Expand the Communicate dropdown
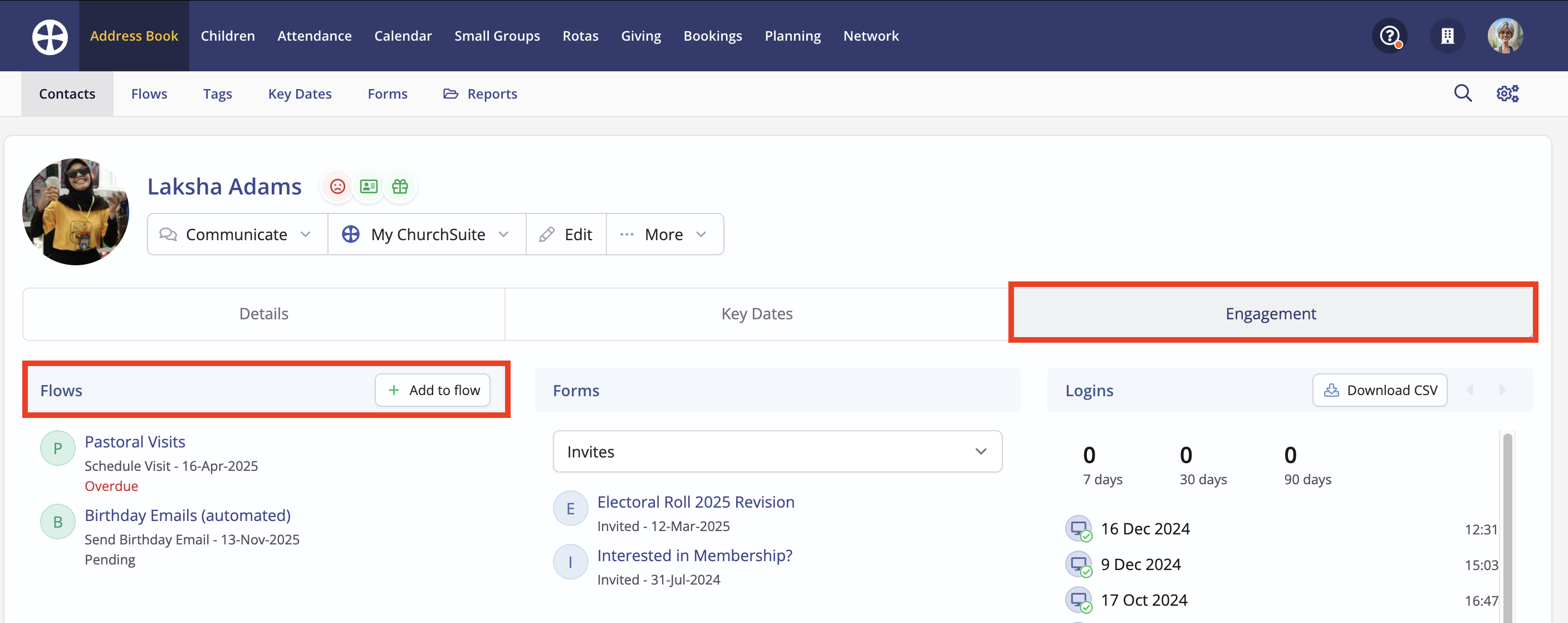 coord(237,235)
